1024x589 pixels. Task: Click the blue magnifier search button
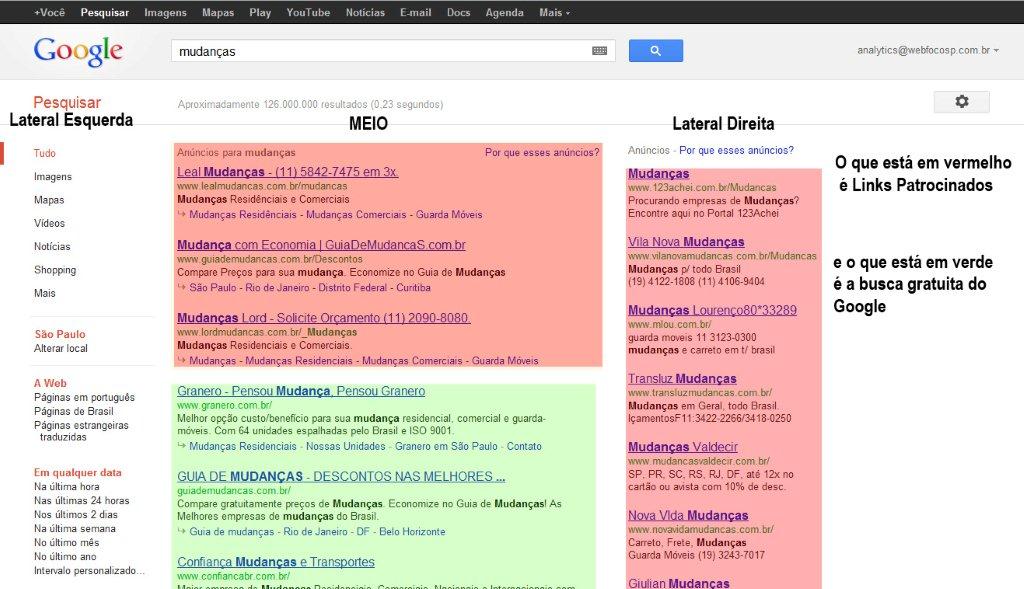click(655, 50)
